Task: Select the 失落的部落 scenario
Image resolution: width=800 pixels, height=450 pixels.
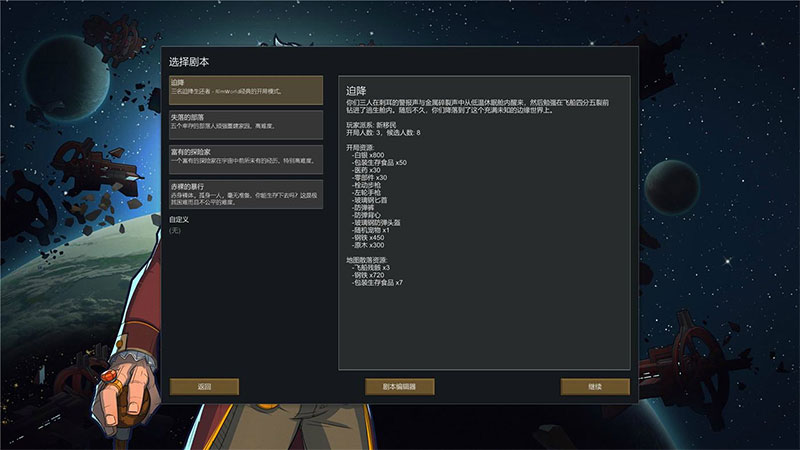Action: point(246,125)
